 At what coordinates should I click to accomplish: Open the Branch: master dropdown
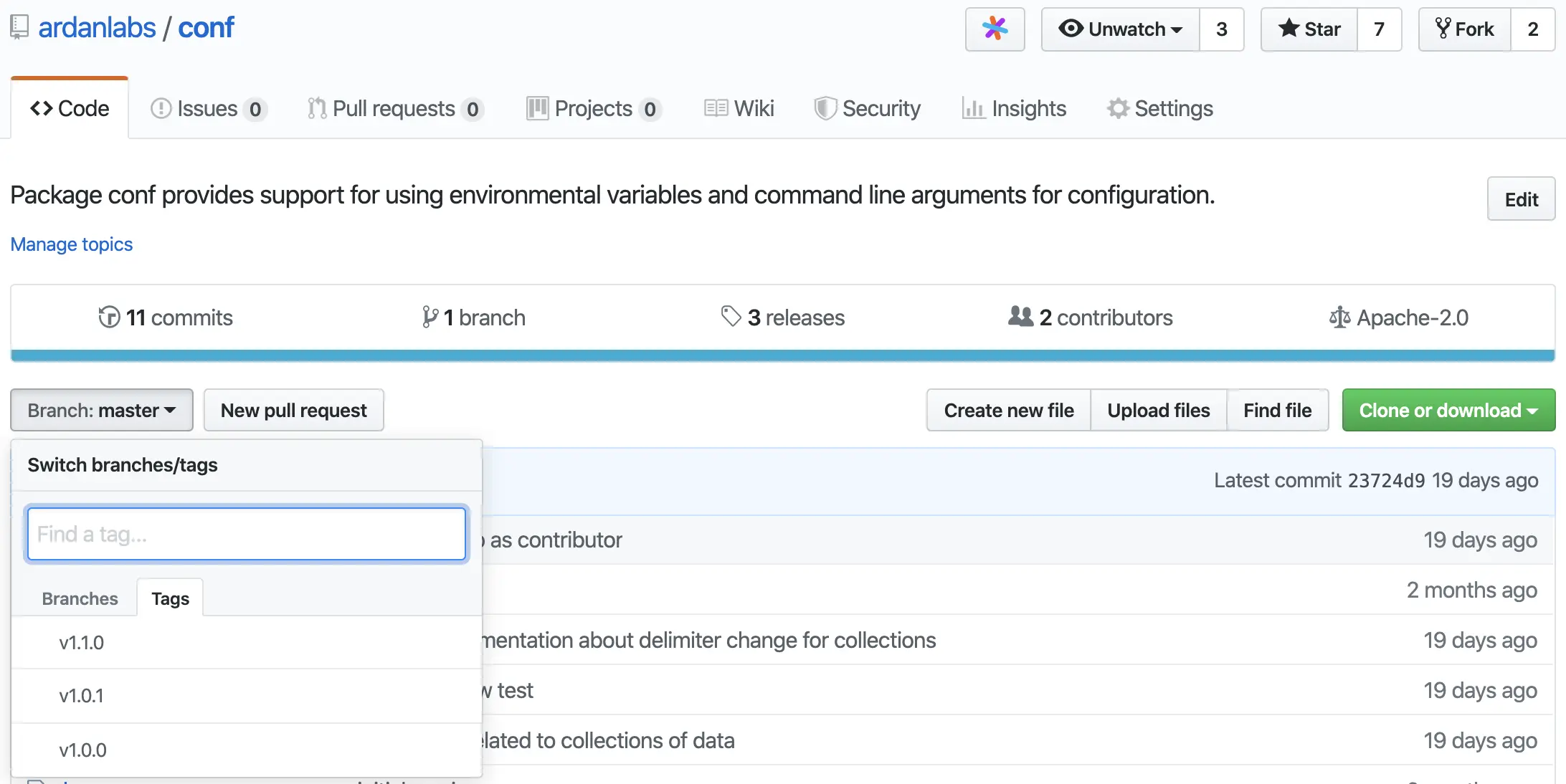click(102, 410)
